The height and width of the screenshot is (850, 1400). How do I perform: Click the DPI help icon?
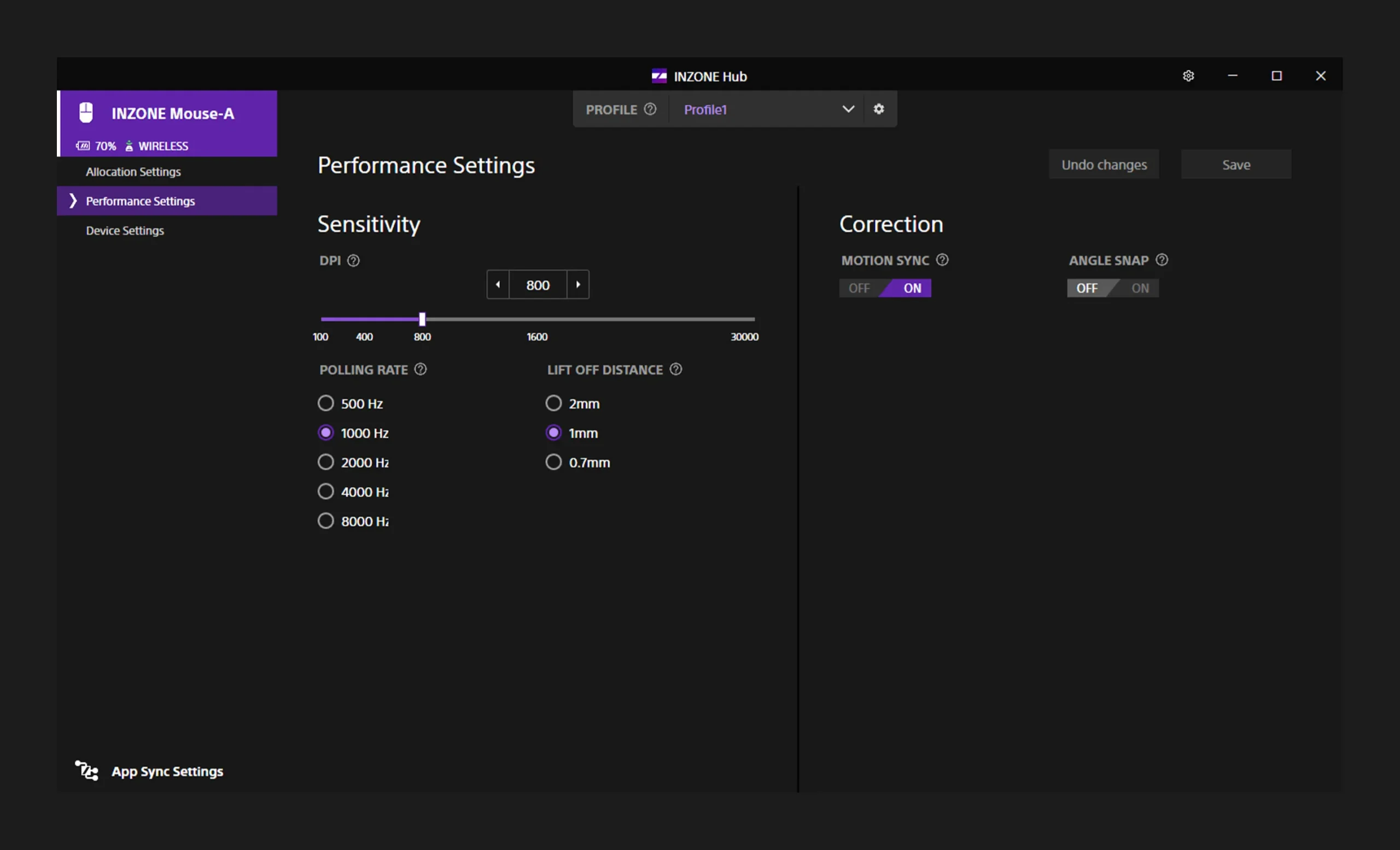coord(353,261)
